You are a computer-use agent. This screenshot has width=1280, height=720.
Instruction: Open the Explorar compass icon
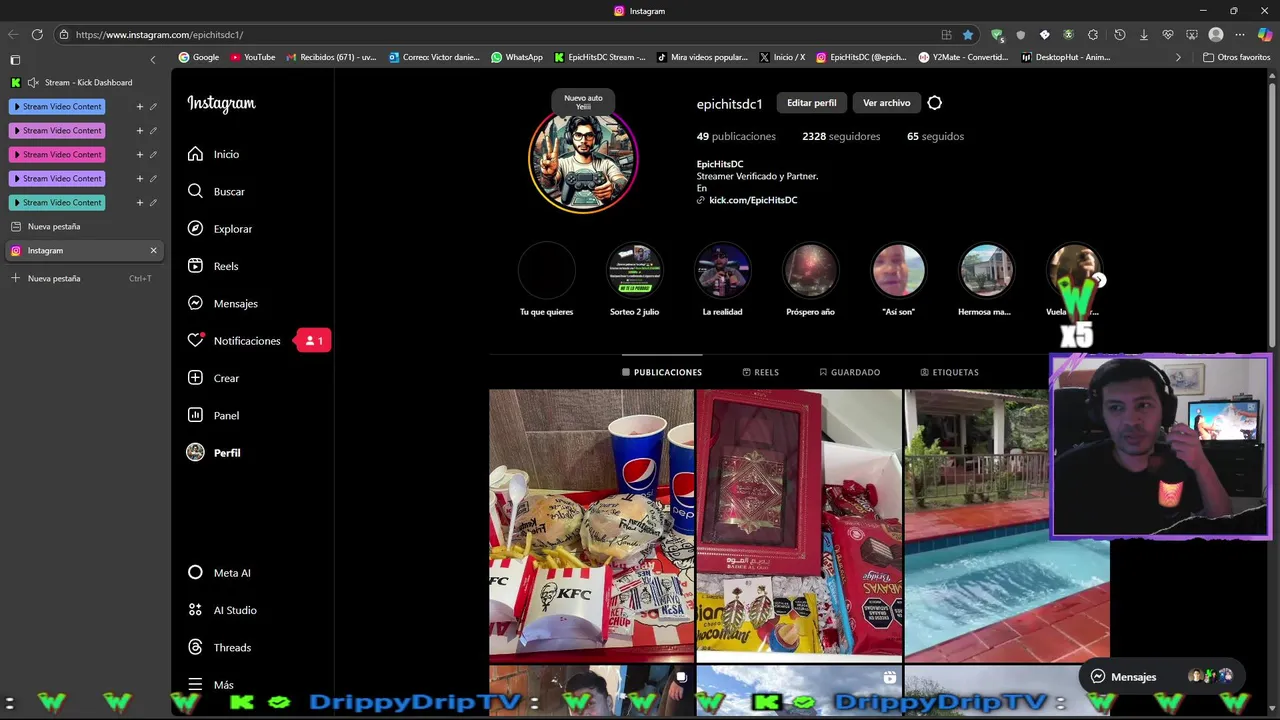click(x=195, y=229)
